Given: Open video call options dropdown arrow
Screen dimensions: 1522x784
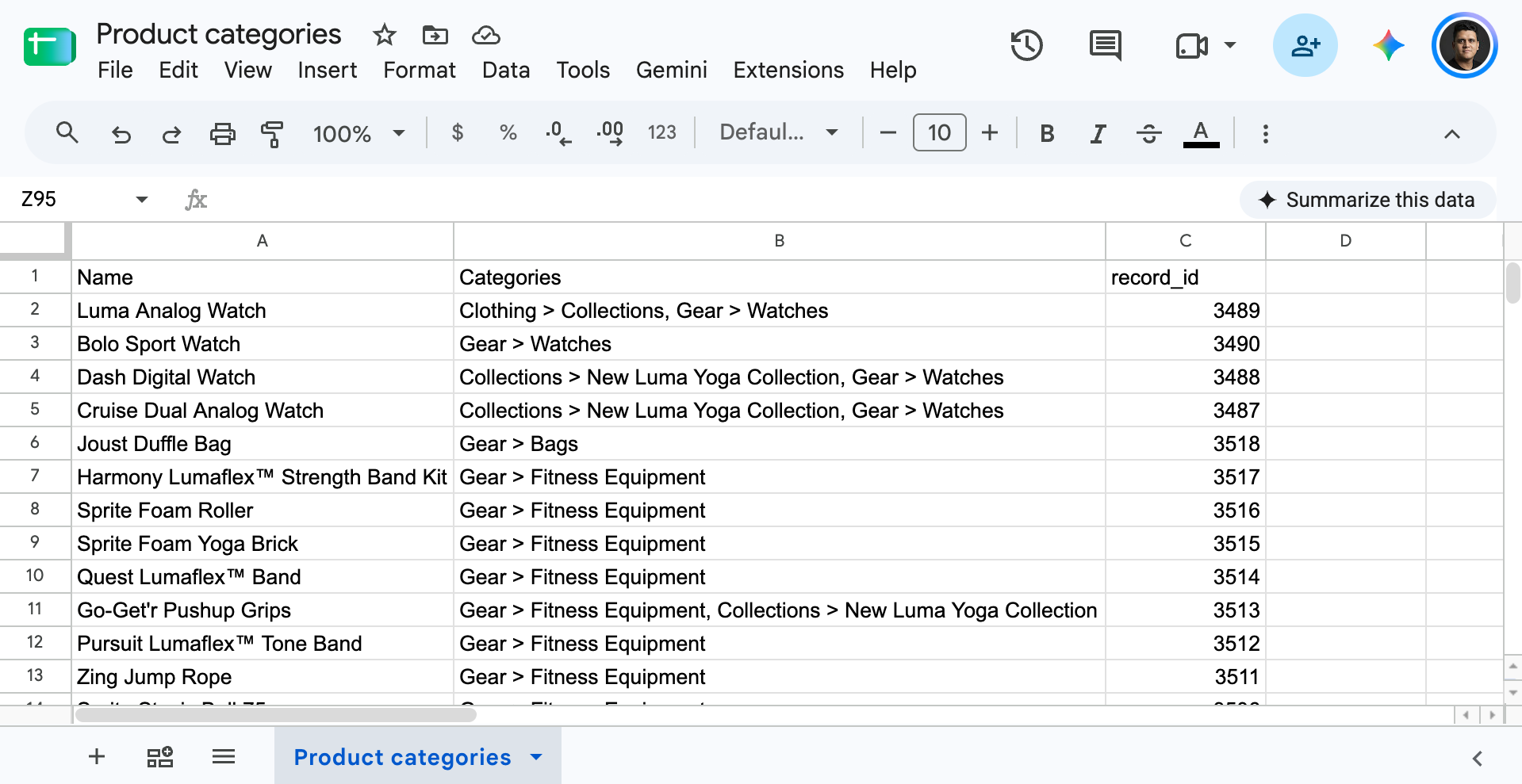Looking at the screenshot, I should tap(1230, 45).
